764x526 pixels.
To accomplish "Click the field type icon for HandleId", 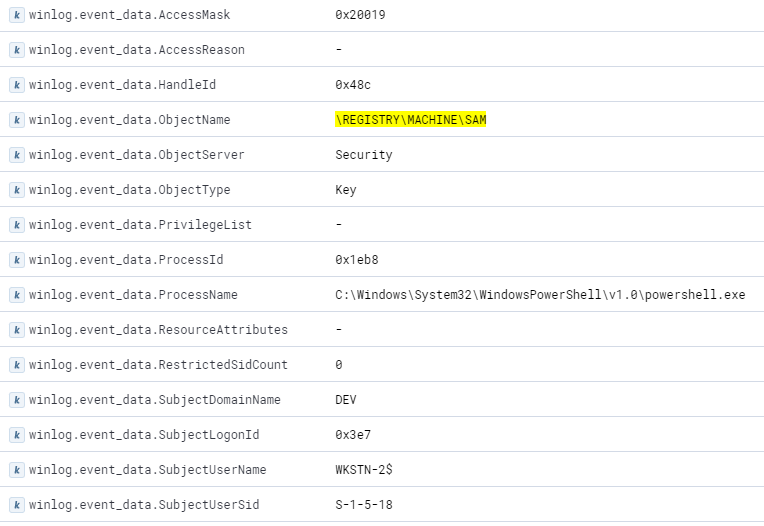I will point(16,85).
